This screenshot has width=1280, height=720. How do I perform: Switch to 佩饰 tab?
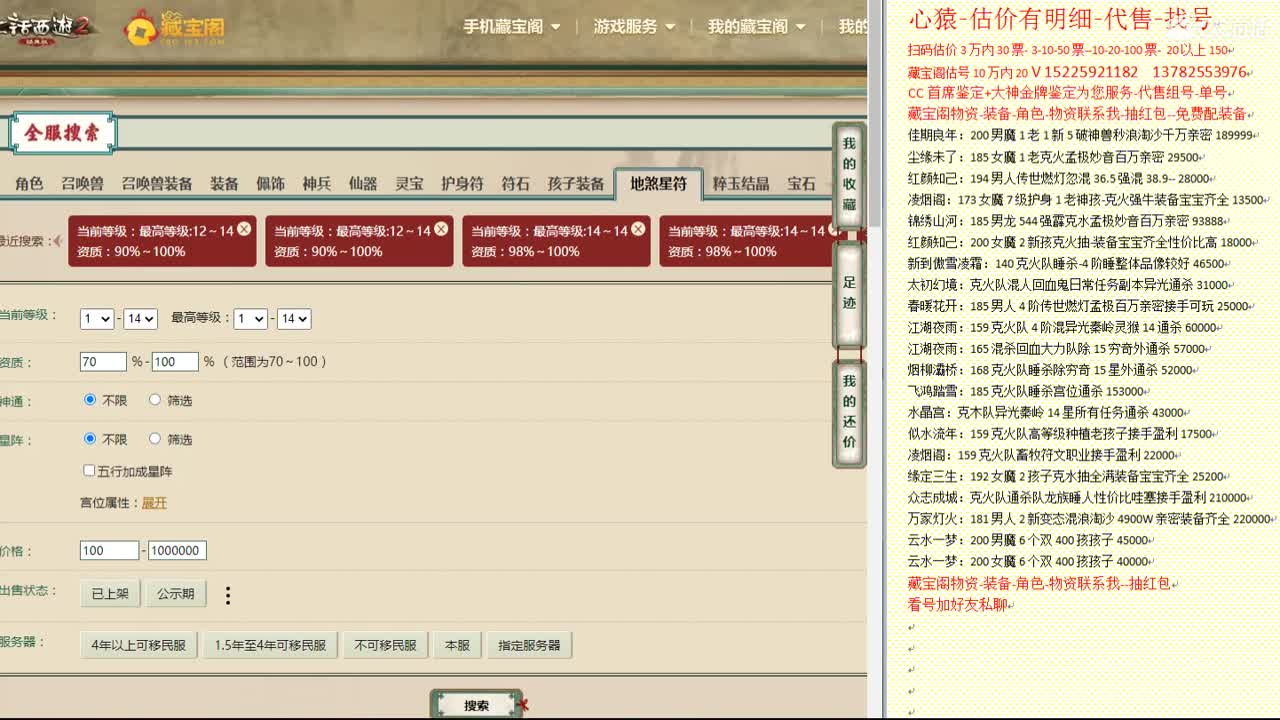(270, 183)
